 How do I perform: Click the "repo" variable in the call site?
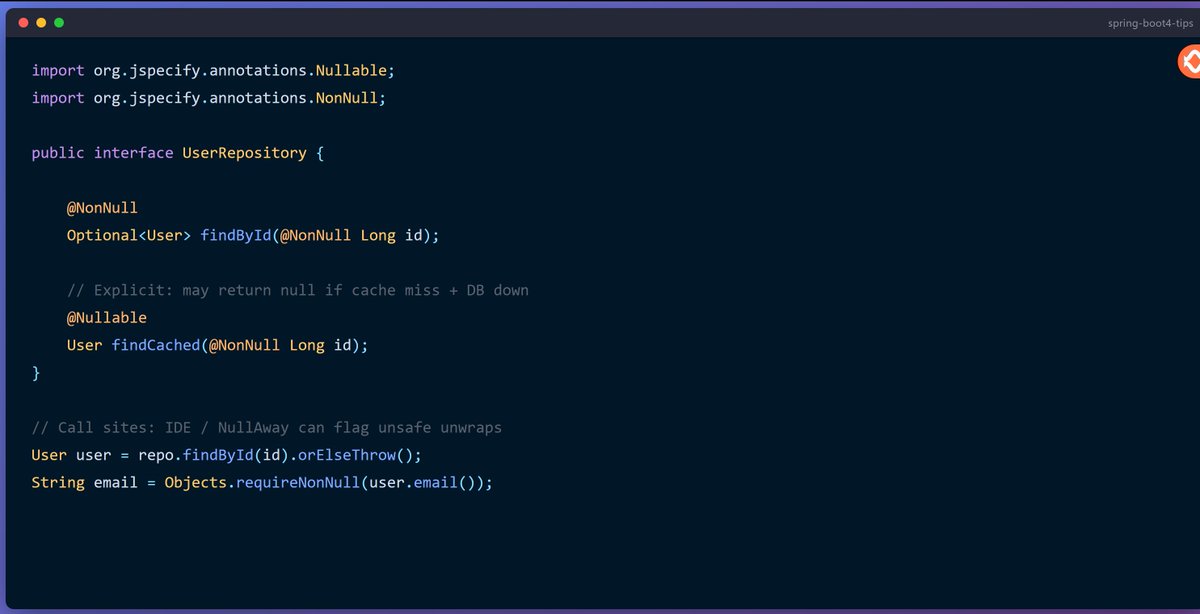click(x=156, y=454)
